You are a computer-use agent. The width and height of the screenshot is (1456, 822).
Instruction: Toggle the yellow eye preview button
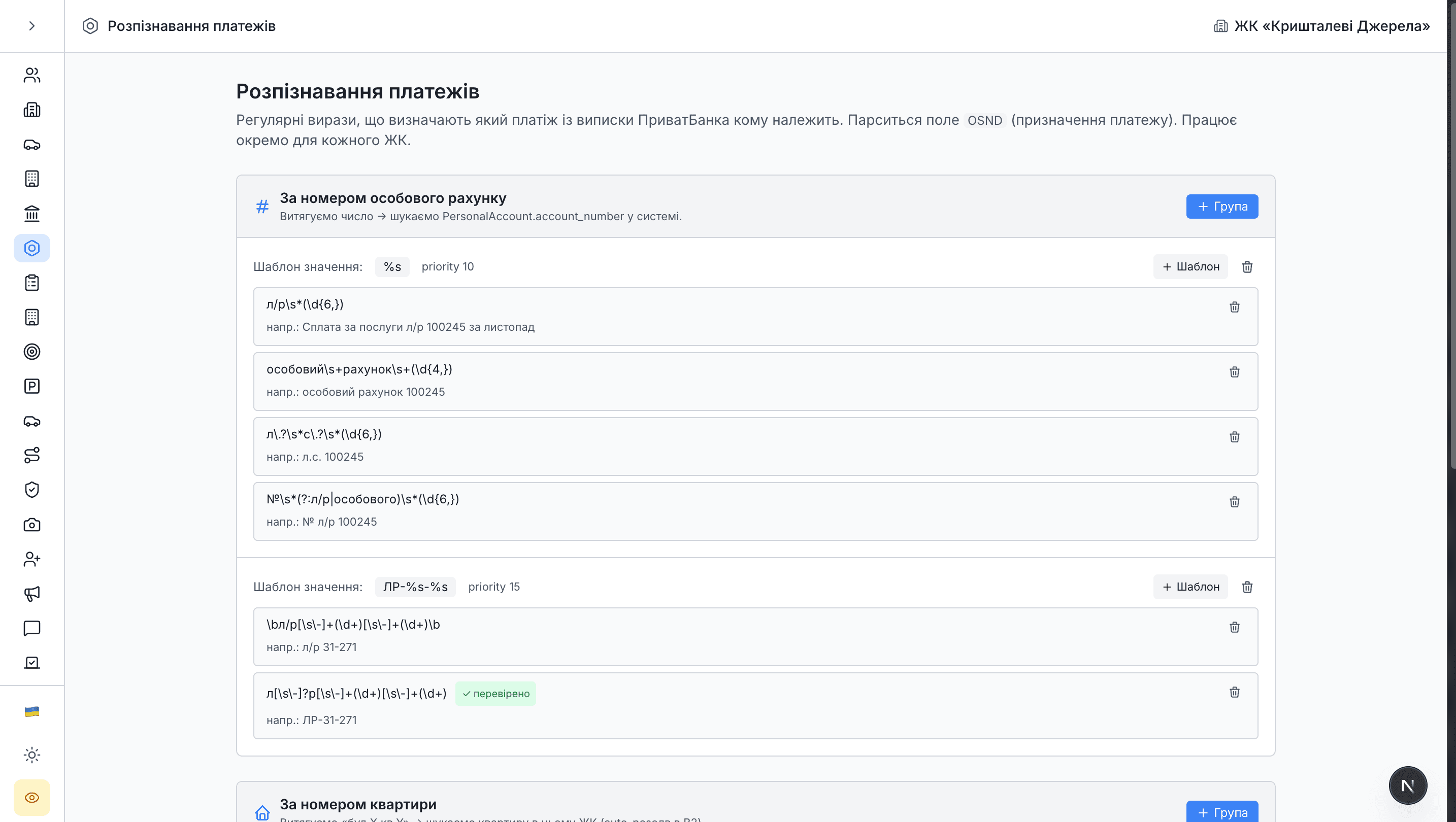point(31,798)
